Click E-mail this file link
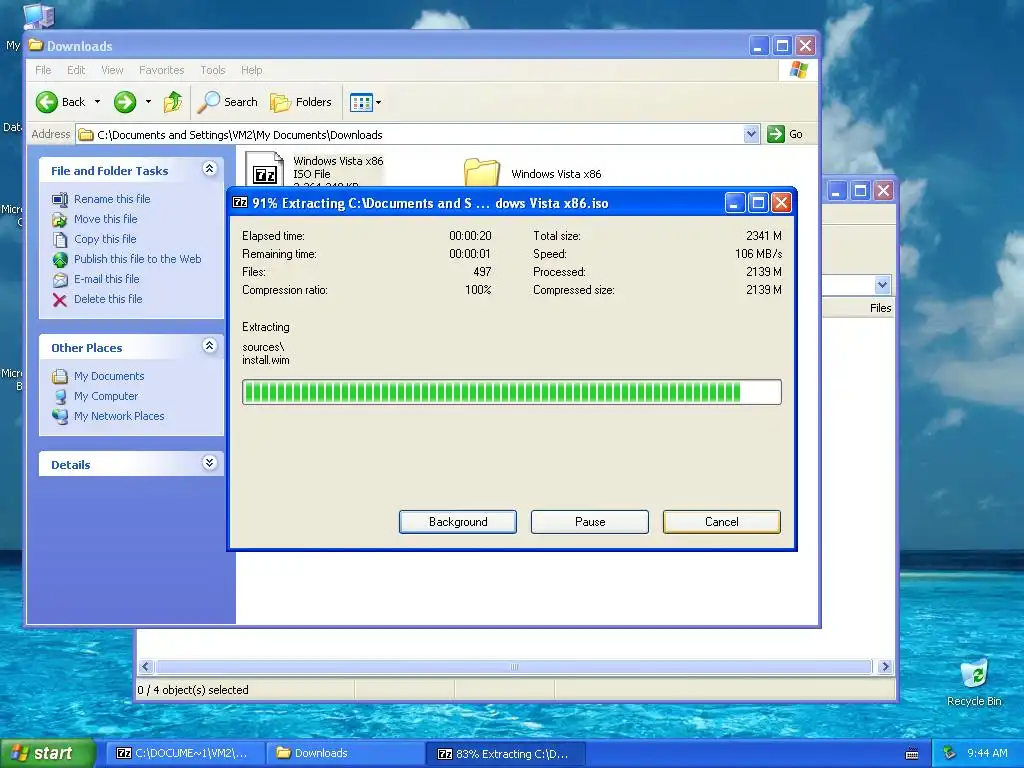1024x768 pixels. [x=106, y=279]
